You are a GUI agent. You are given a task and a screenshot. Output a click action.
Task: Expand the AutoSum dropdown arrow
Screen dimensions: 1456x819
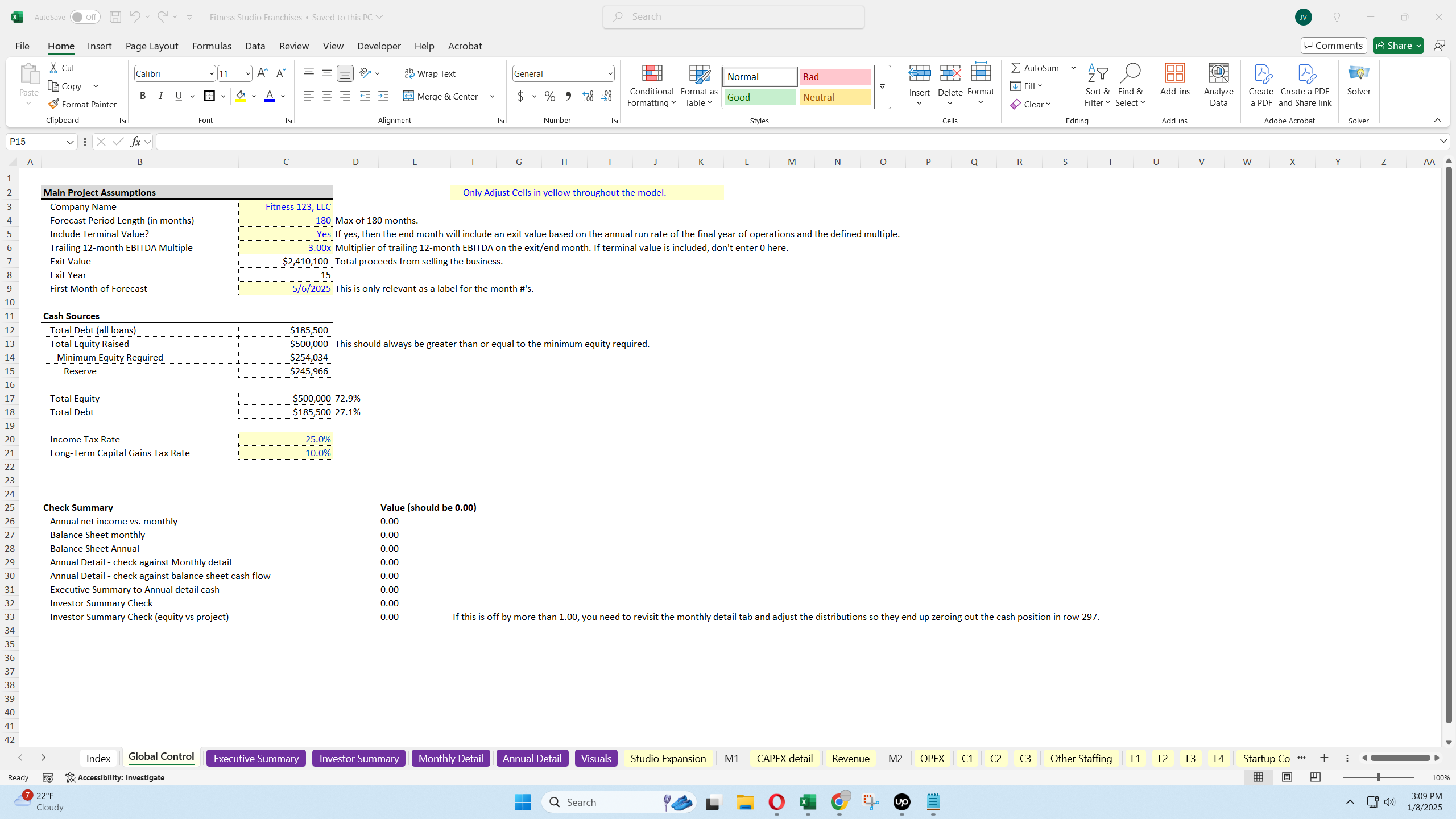[x=1073, y=68]
